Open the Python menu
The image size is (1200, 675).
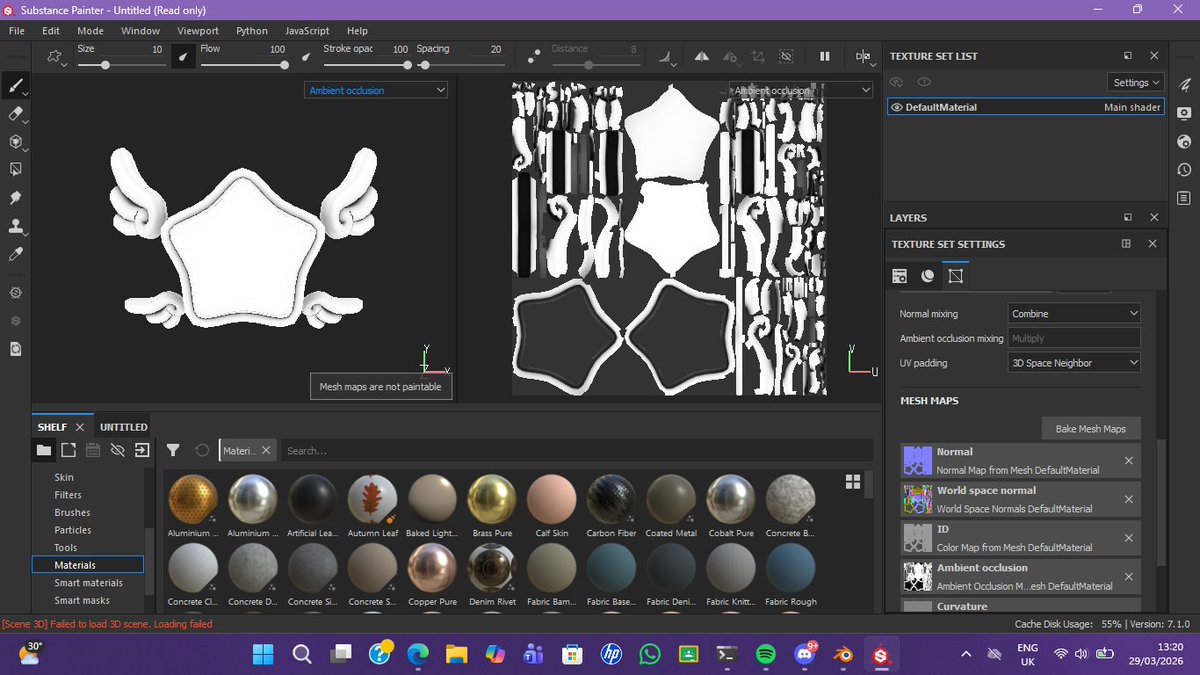click(252, 31)
